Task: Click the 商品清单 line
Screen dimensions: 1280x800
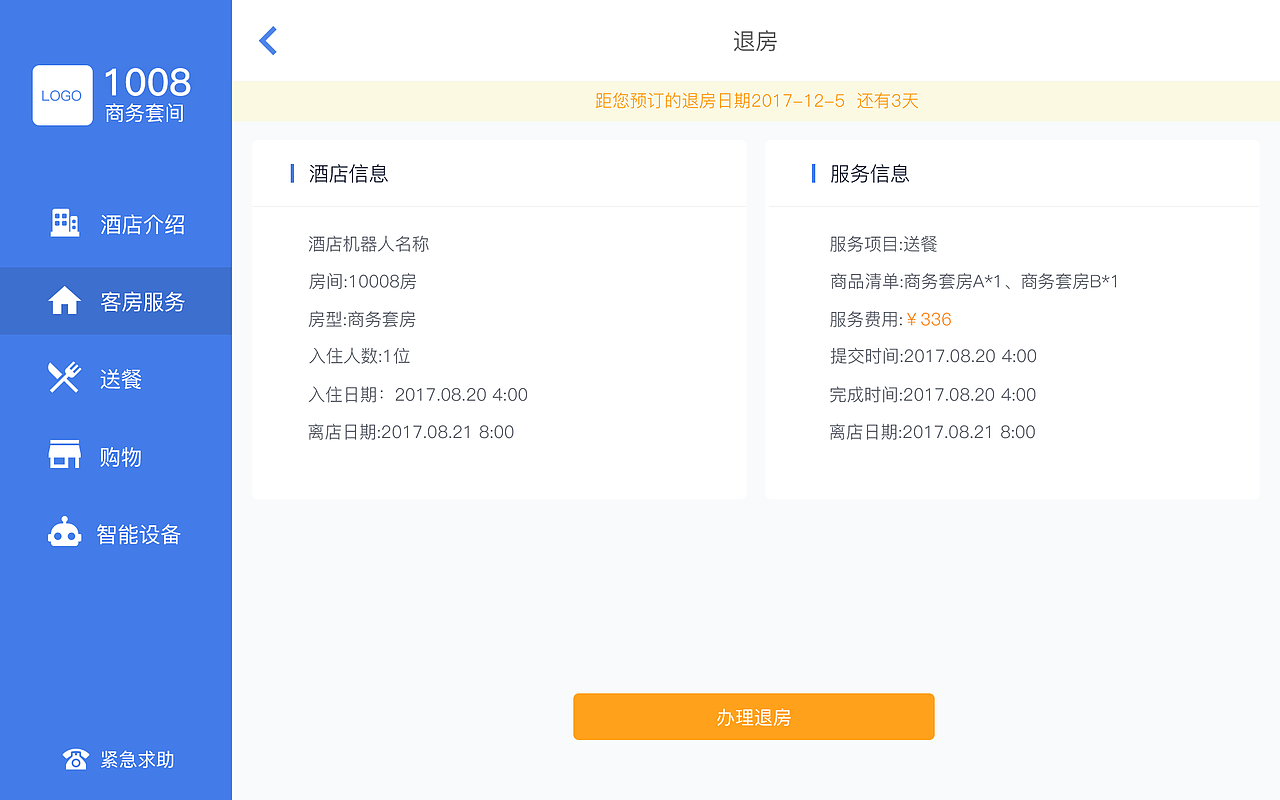Action: (974, 282)
